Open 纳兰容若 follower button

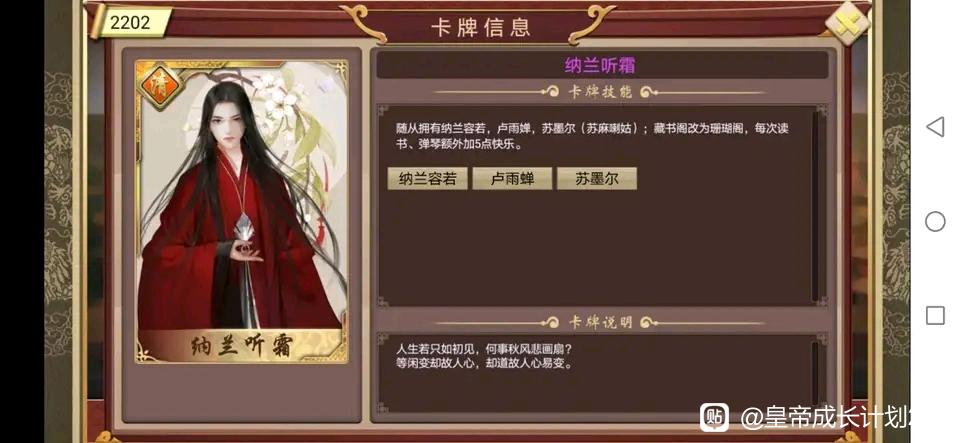tap(427, 179)
